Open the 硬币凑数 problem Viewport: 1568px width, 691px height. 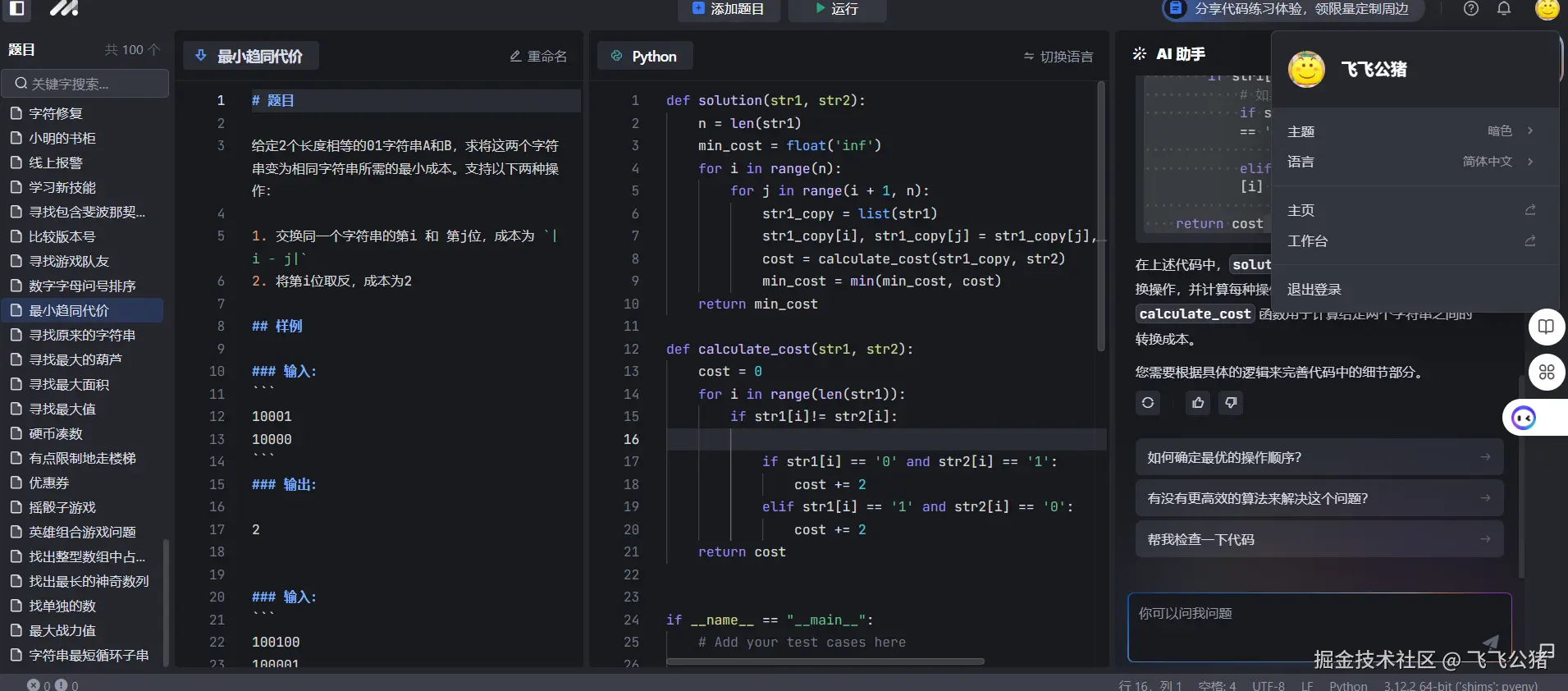click(83, 433)
